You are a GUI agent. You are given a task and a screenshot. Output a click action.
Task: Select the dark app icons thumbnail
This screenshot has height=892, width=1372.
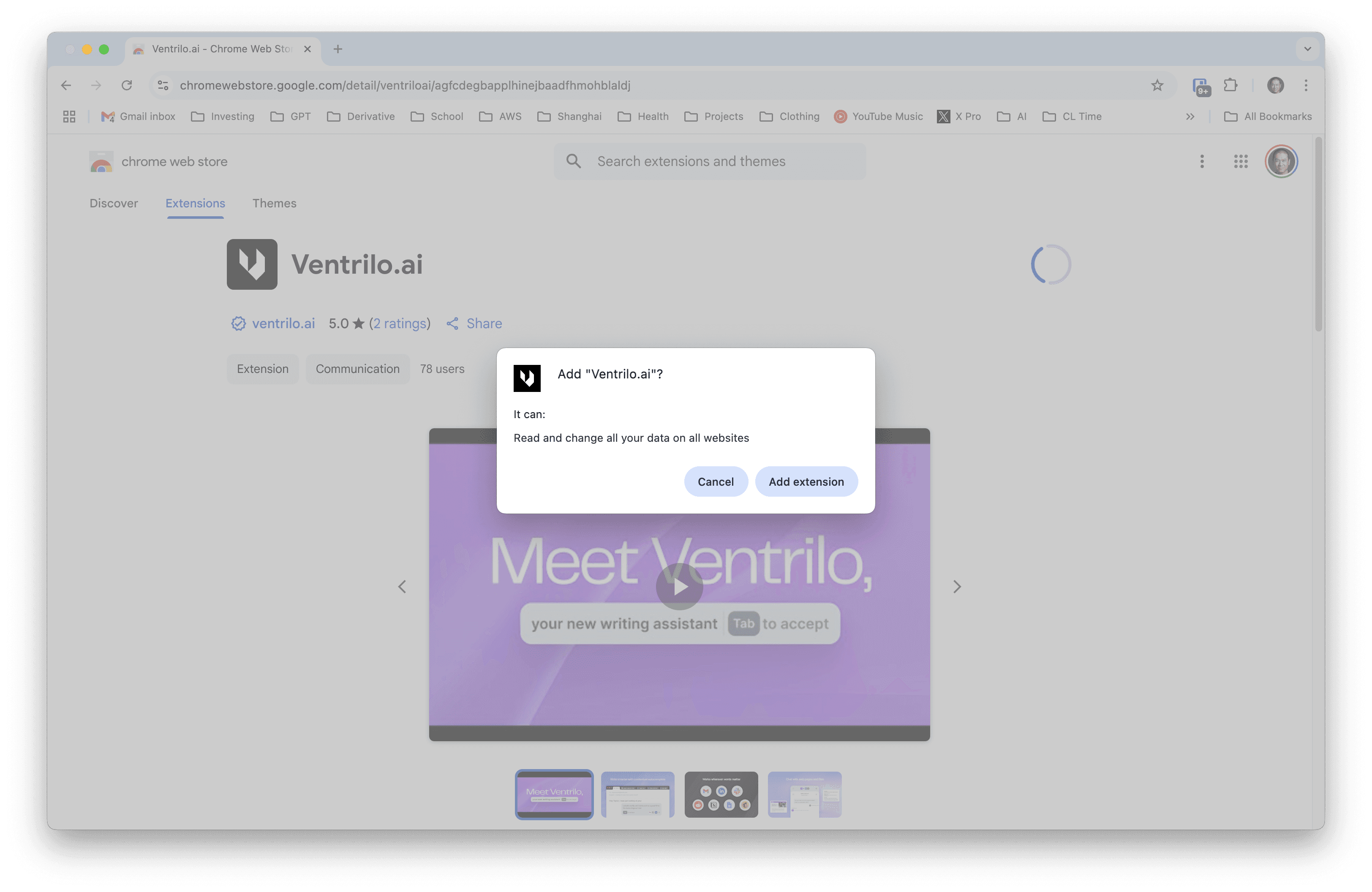[721, 794]
